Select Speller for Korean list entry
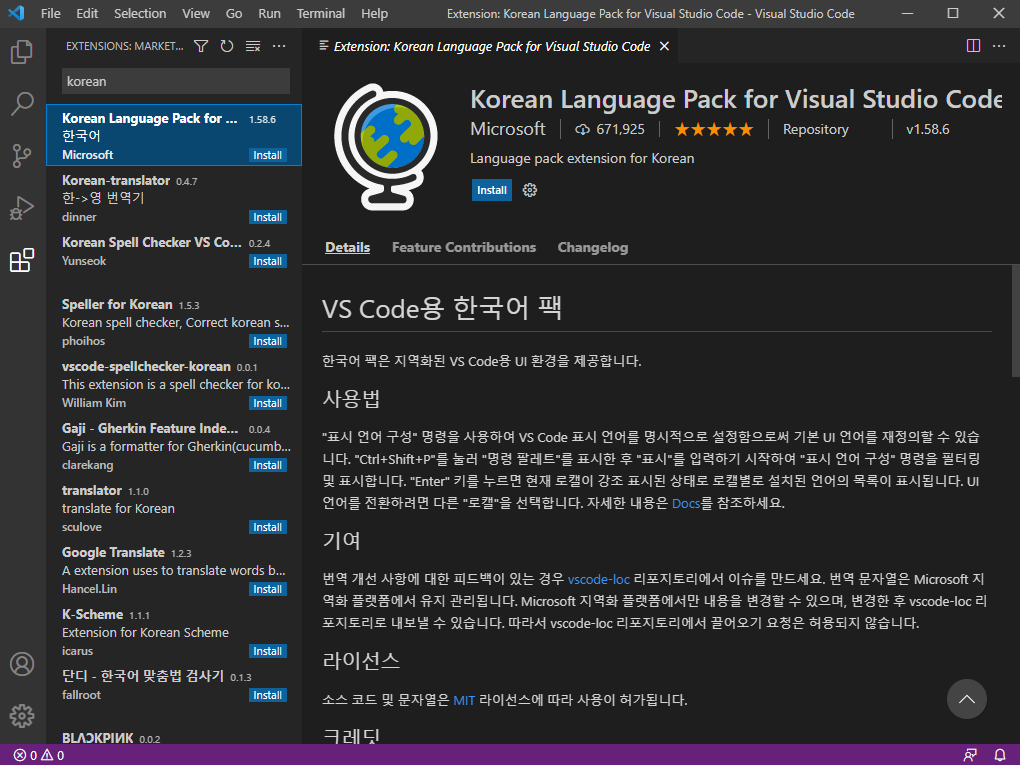 click(174, 322)
